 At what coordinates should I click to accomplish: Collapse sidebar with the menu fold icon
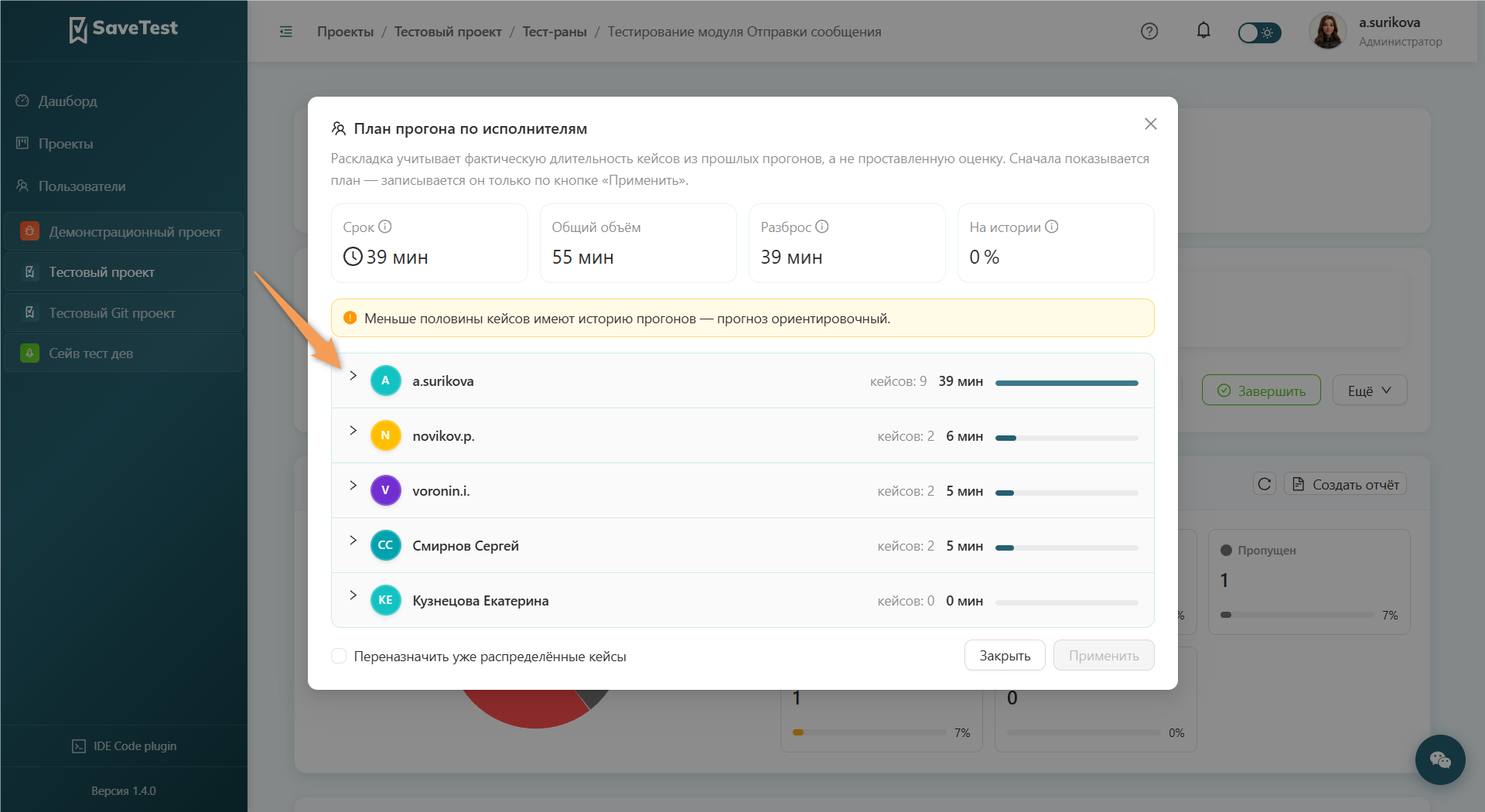pos(286,32)
